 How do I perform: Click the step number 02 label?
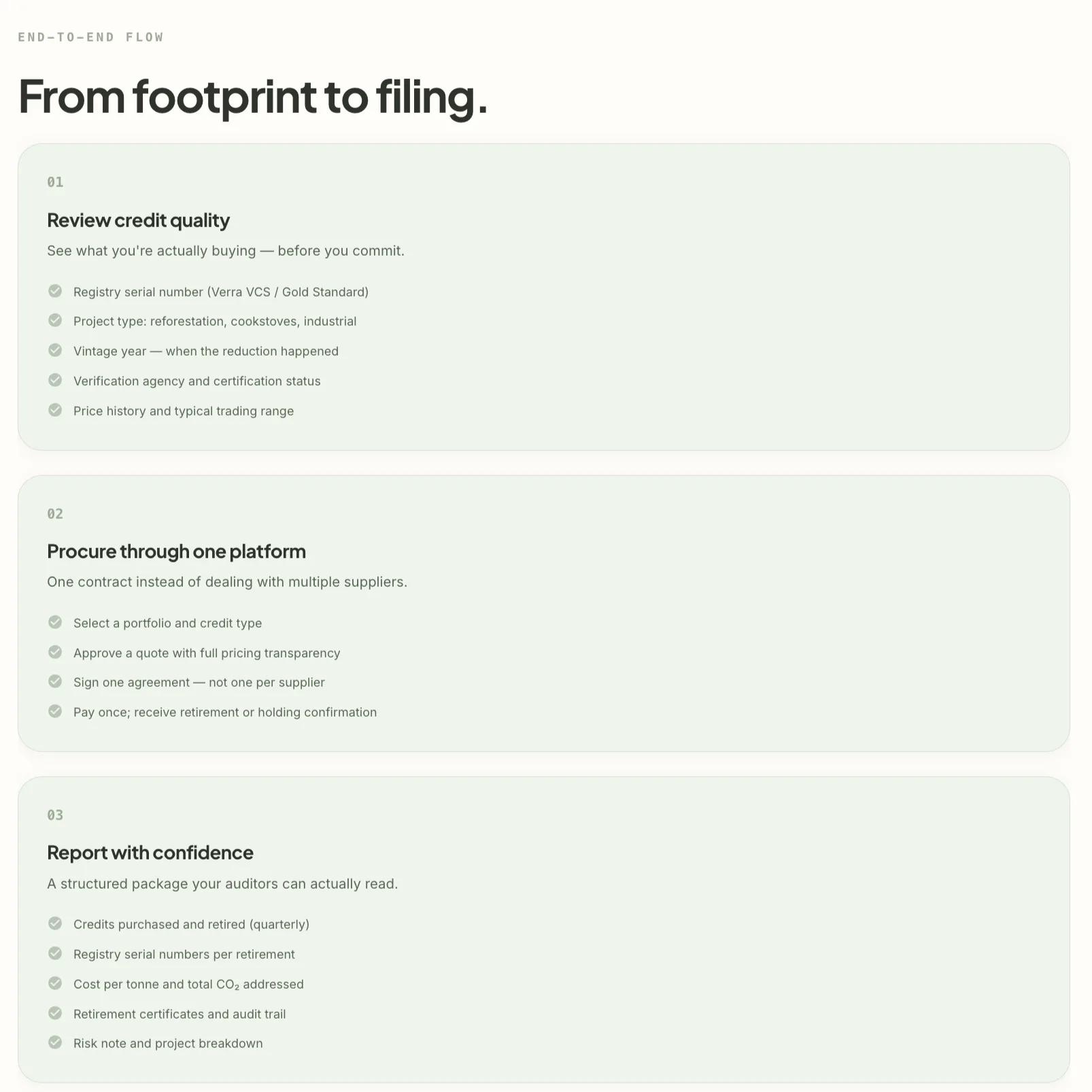(55, 514)
